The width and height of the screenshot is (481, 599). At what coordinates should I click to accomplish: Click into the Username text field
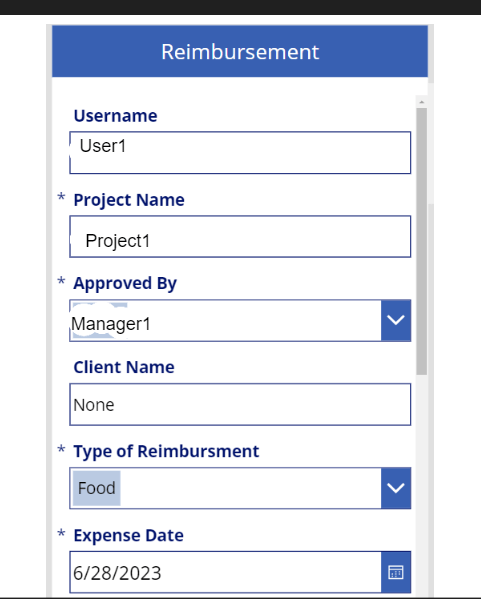coord(240,152)
